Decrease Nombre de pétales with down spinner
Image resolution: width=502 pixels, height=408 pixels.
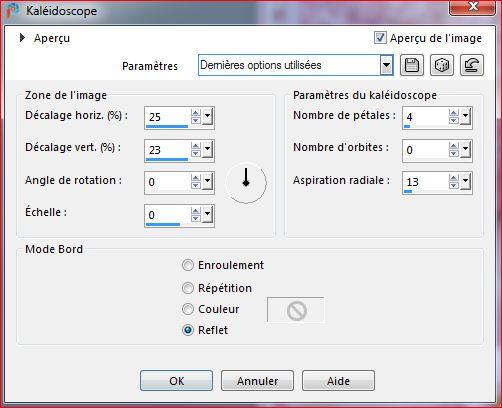453,120
